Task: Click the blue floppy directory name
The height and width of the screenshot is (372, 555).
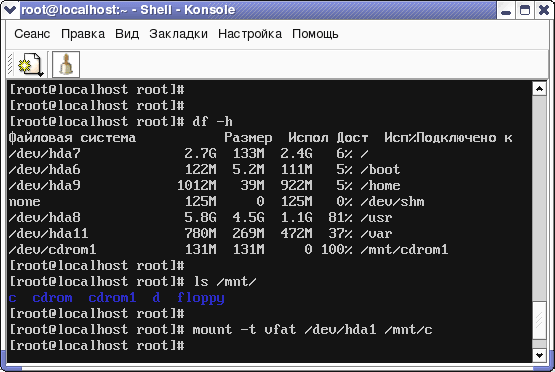Action: [201, 298]
